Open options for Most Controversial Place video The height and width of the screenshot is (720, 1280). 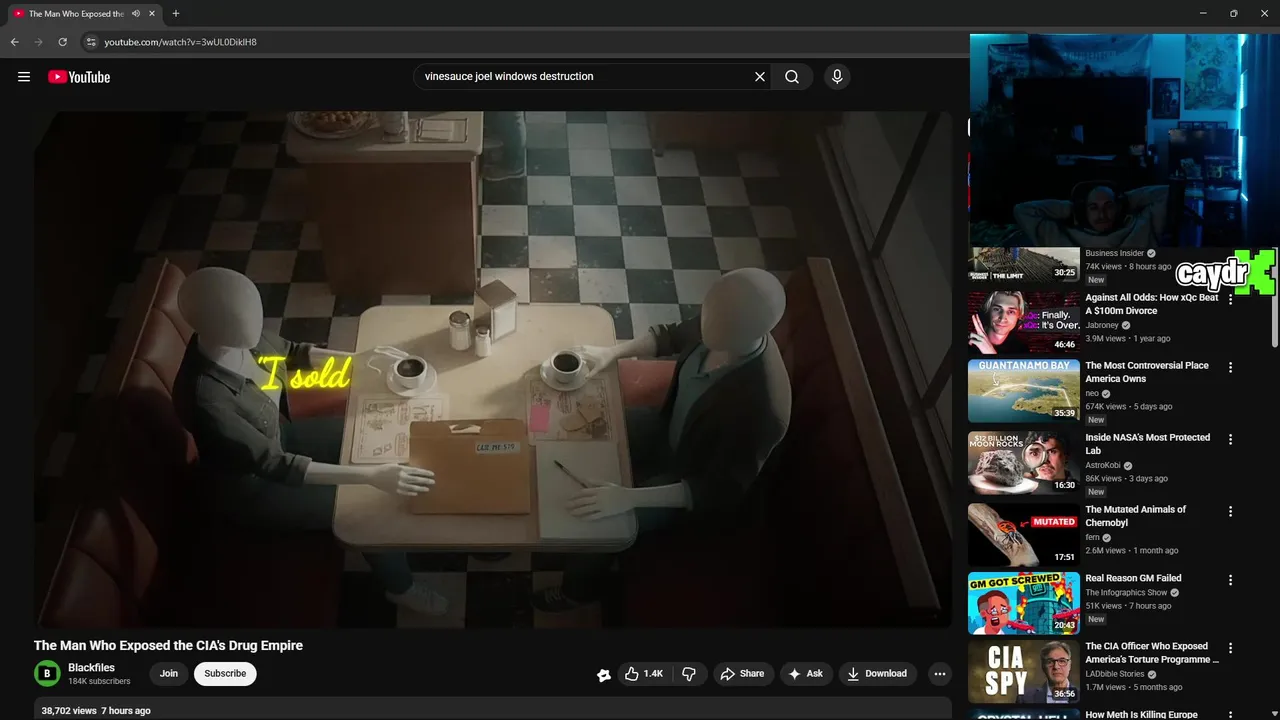pos(1230,367)
